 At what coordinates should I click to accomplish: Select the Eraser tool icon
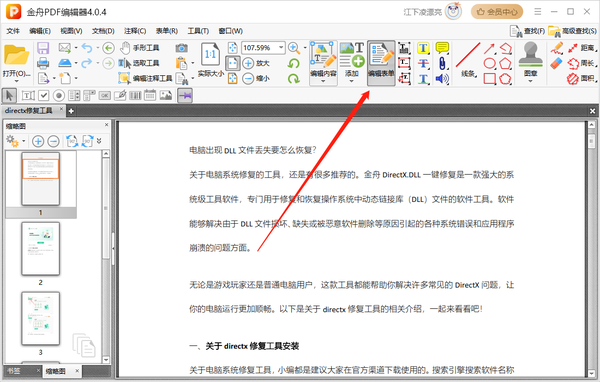tap(556, 63)
